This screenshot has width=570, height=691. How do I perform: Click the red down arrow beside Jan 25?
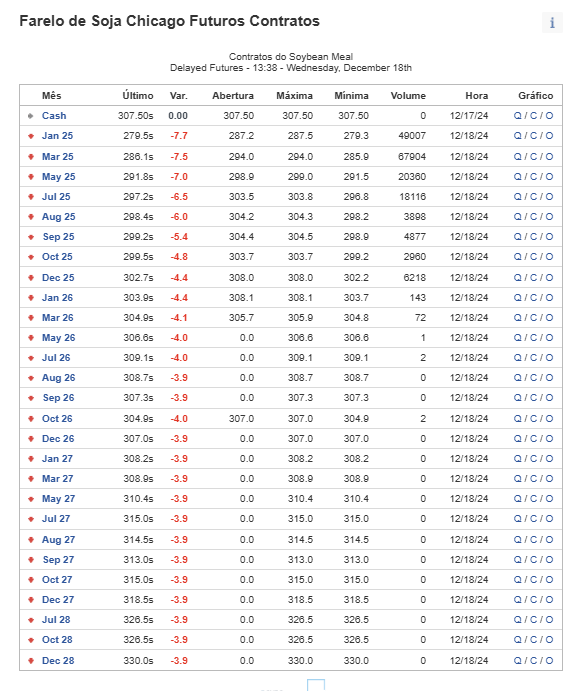click(x=31, y=136)
